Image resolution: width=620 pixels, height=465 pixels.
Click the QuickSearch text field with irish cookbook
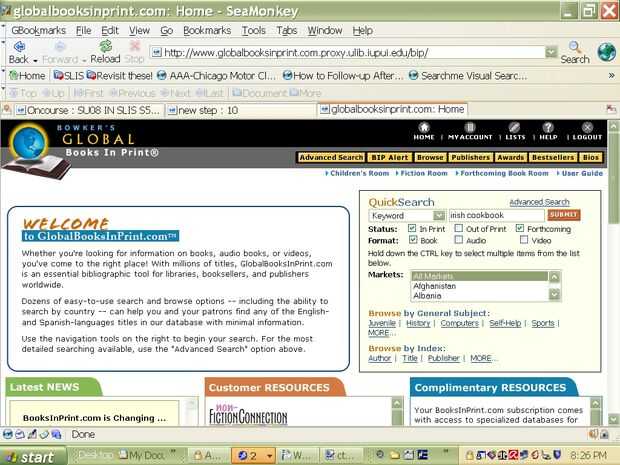coord(496,215)
